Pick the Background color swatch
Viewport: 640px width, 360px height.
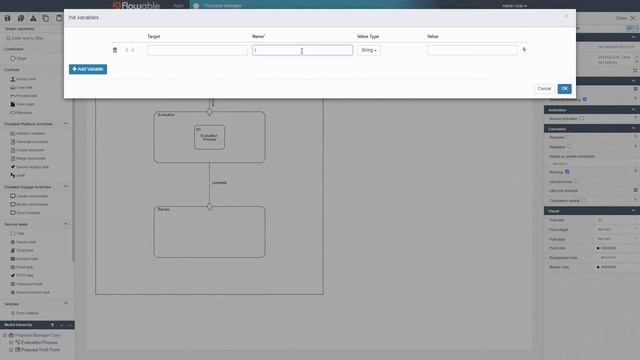598,258
